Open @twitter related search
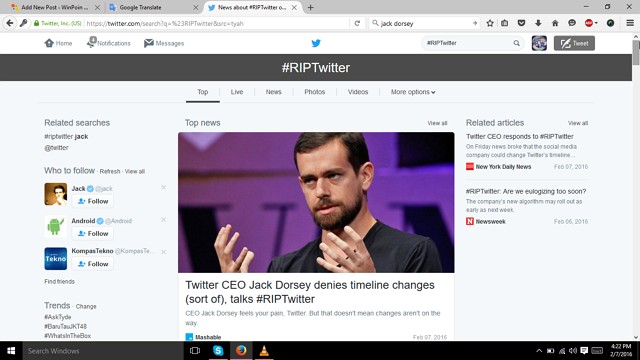Image resolution: width=640 pixels, height=360 pixels. coord(56,148)
